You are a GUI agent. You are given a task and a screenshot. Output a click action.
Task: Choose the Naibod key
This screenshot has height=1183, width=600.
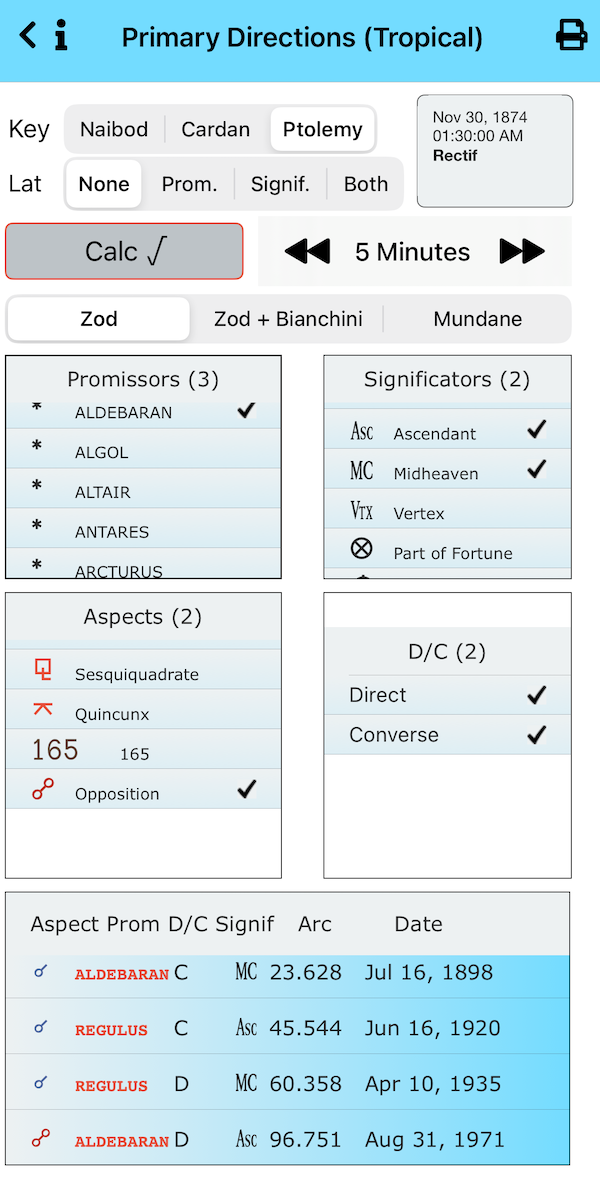coord(114,129)
